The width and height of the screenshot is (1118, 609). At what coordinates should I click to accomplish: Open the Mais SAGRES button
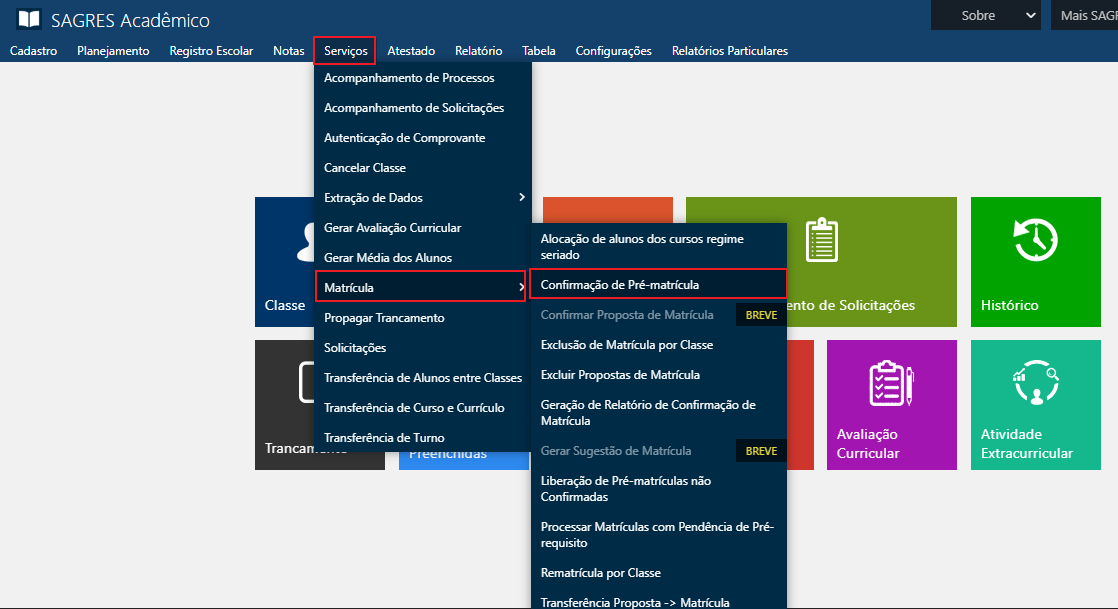[x=1087, y=15]
